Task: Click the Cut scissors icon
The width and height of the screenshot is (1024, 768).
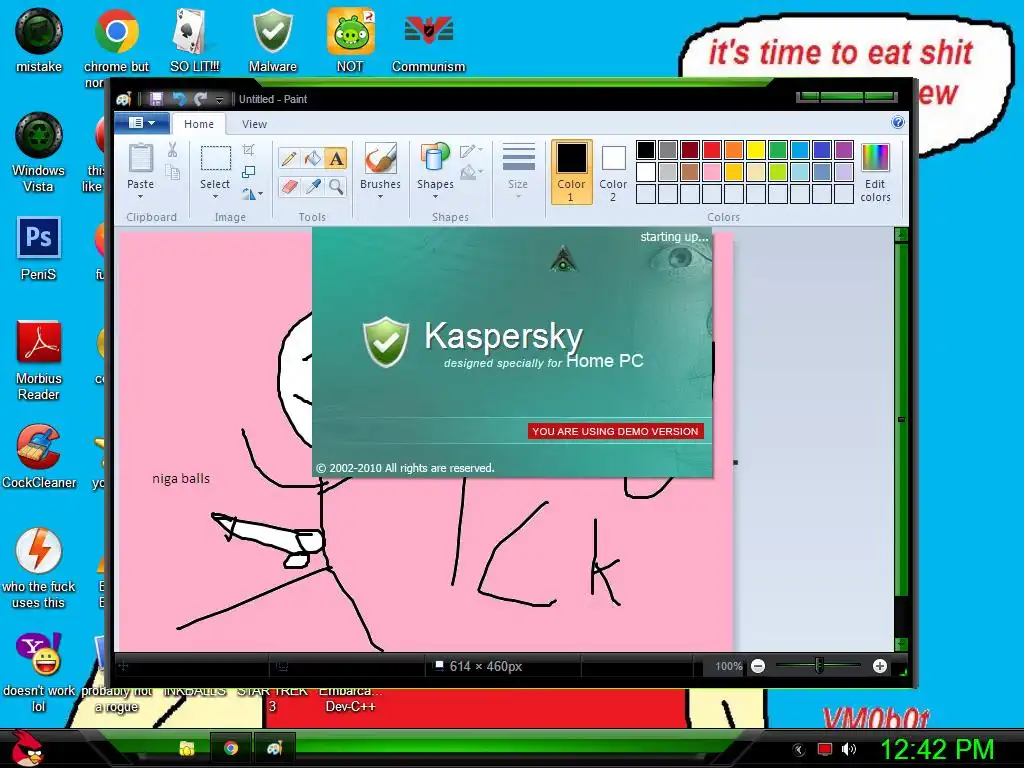Action: 172,150
